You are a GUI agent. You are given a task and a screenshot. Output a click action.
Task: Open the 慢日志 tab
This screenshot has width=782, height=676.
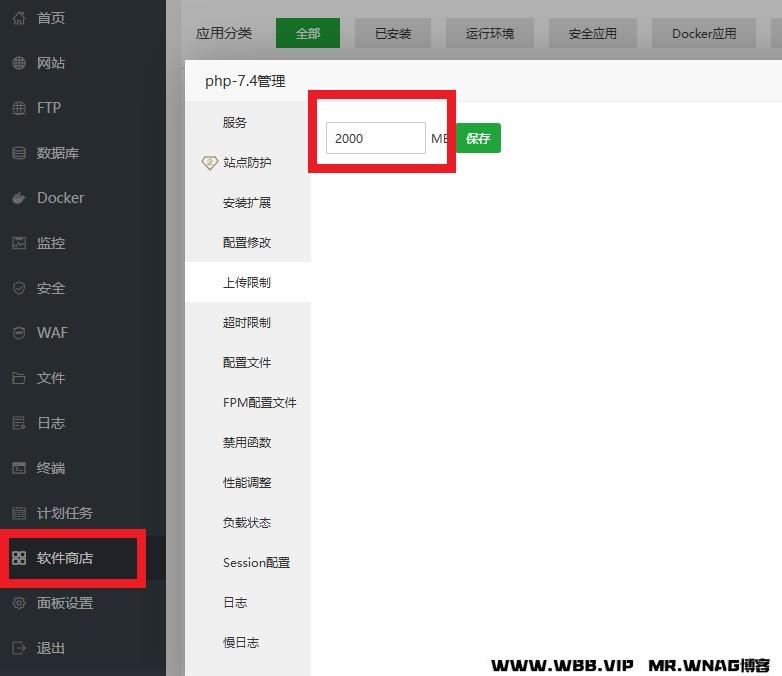coord(248,643)
